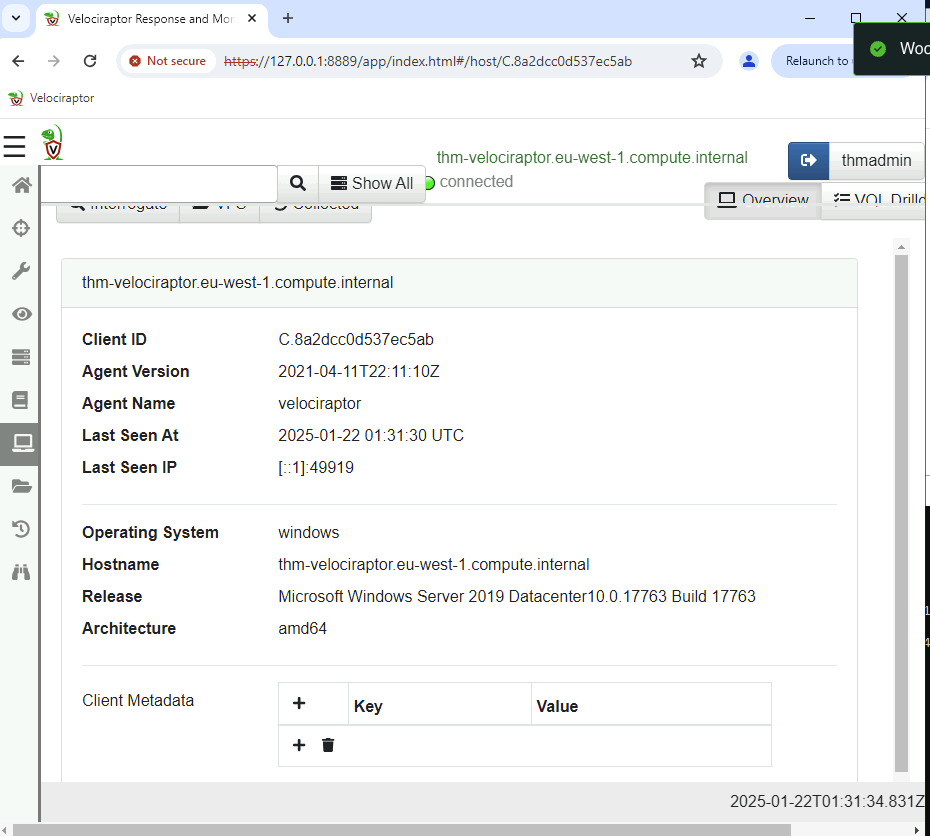The width and height of the screenshot is (930, 836).
Task: Click green hostname link in header
Action: click(x=592, y=157)
